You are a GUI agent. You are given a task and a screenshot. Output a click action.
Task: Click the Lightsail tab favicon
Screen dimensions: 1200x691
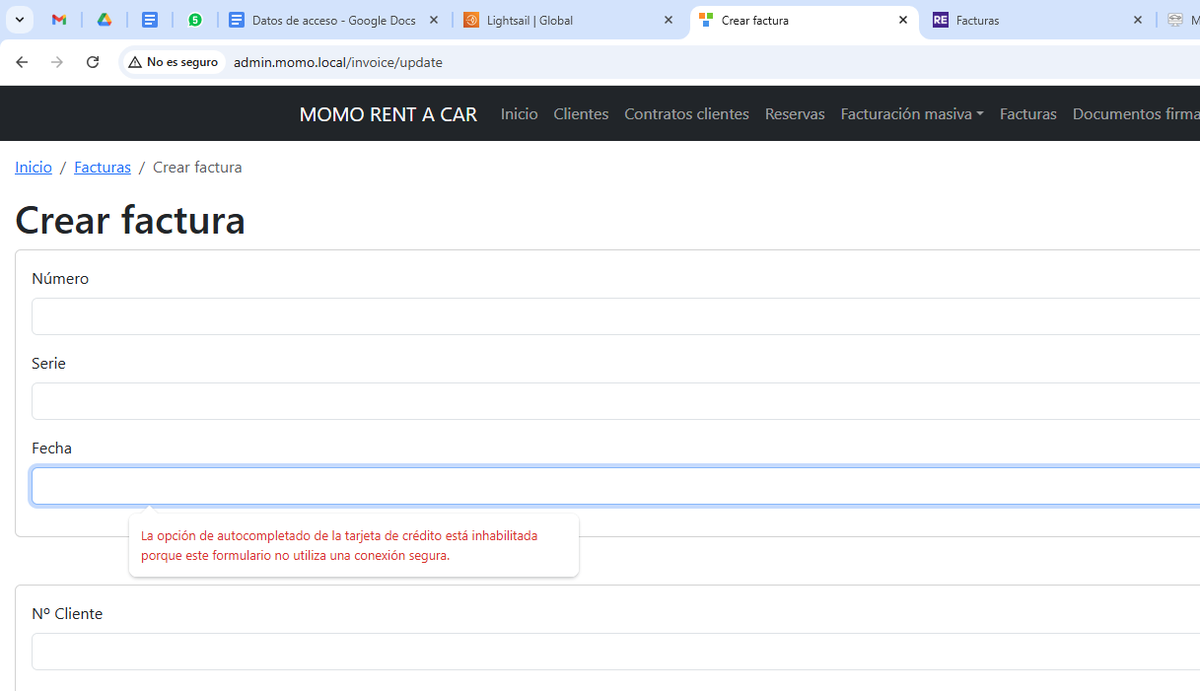[x=471, y=20]
